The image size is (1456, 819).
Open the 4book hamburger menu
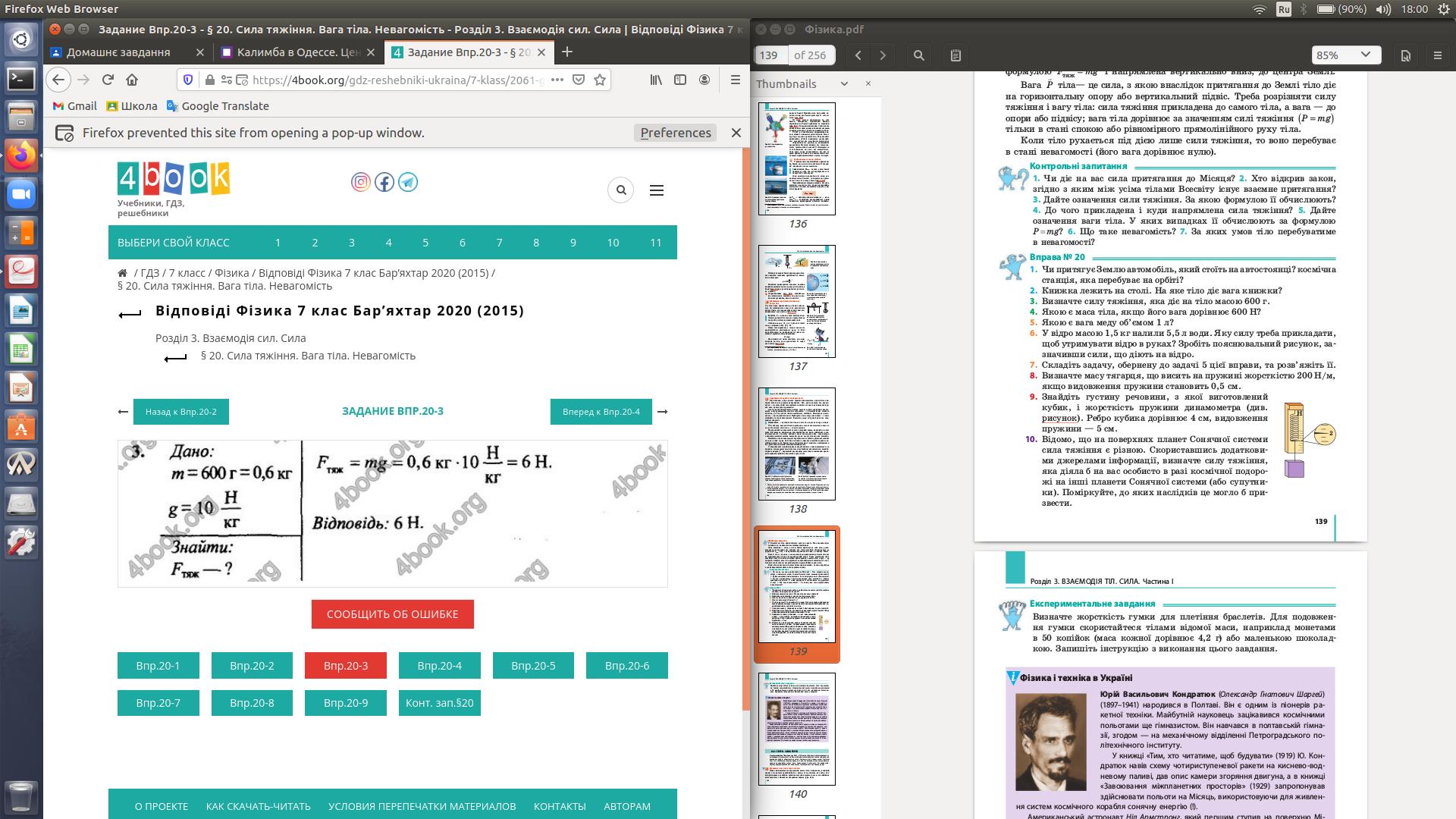tap(657, 190)
